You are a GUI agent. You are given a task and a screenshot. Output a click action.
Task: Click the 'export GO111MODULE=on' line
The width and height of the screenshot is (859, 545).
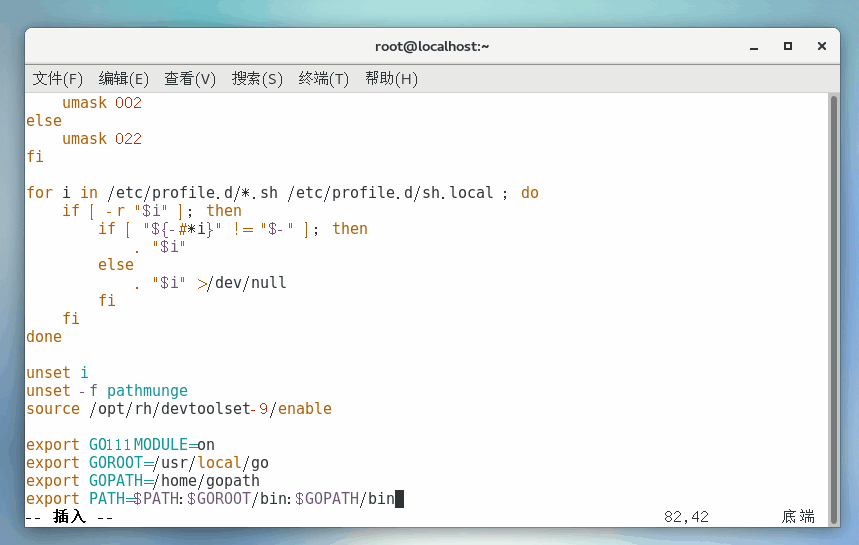(120, 445)
